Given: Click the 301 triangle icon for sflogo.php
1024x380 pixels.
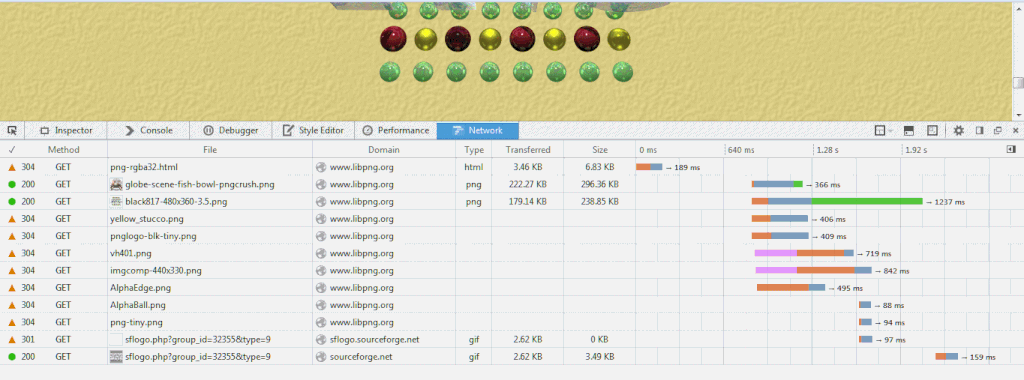Looking at the screenshot, I should 12,339.
